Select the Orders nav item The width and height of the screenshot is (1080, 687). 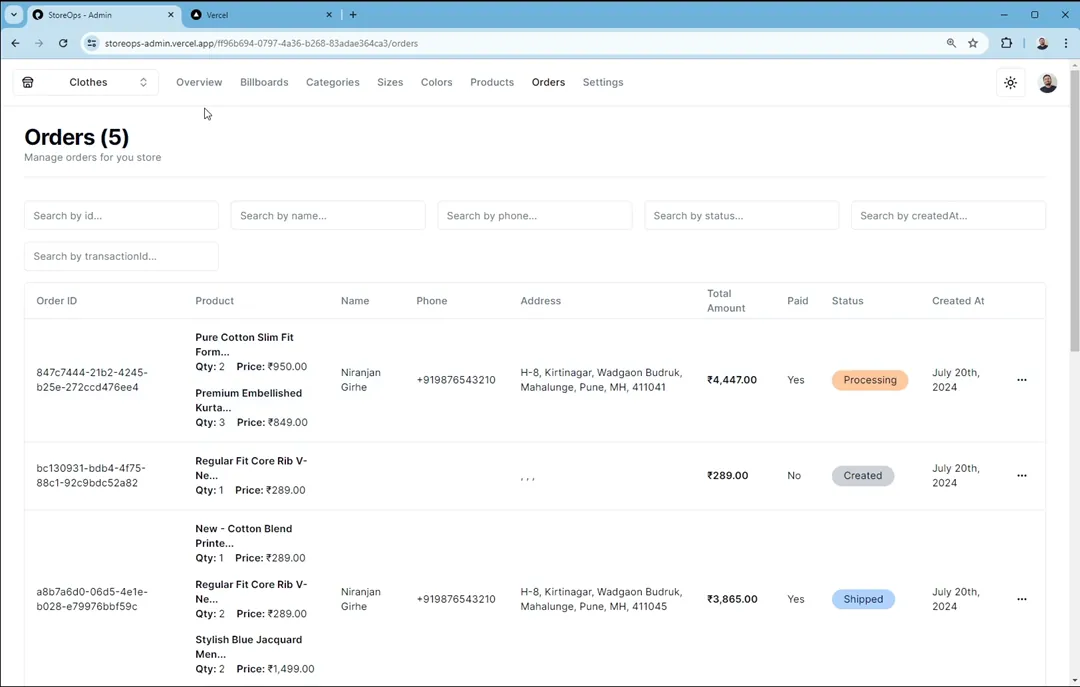548,82
